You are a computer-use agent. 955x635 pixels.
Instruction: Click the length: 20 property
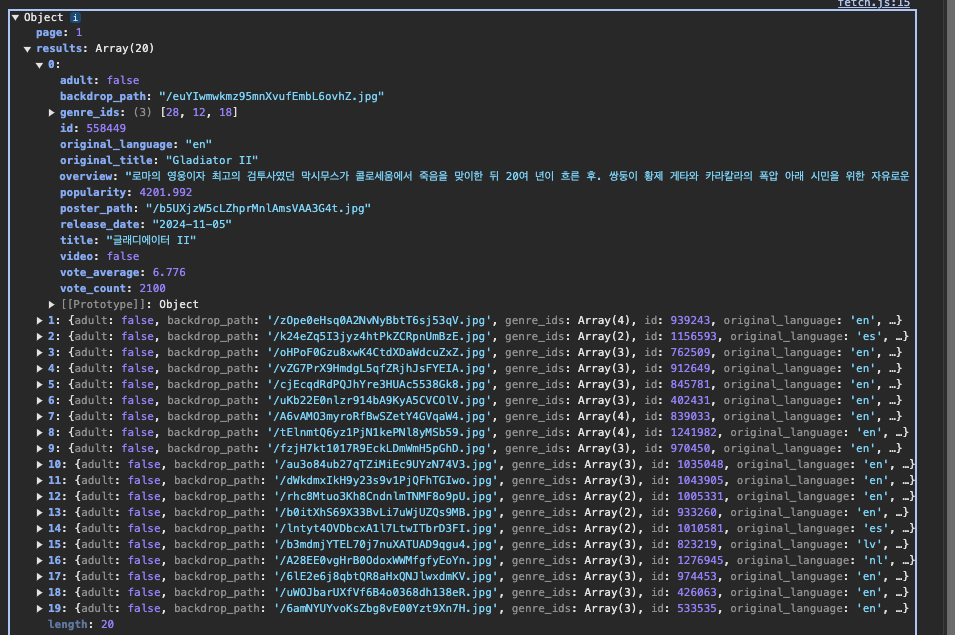point(81,625)
